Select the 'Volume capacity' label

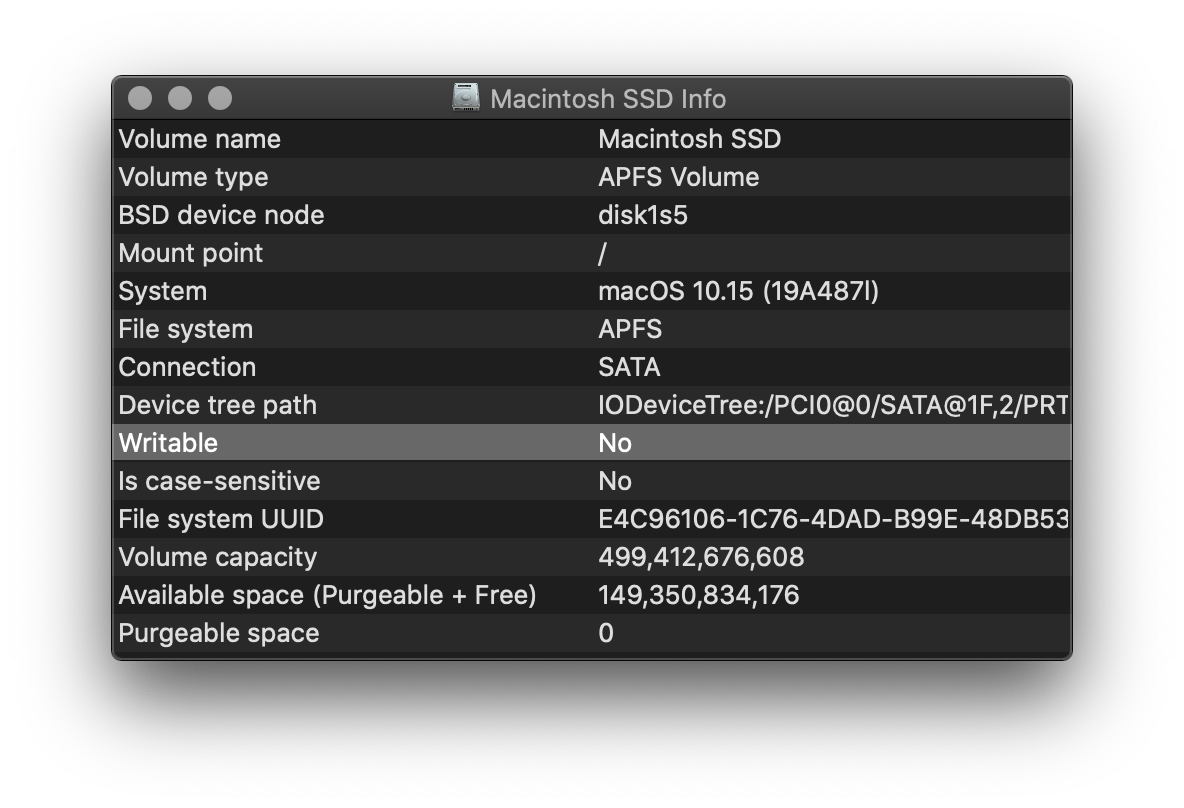[217, 557]
